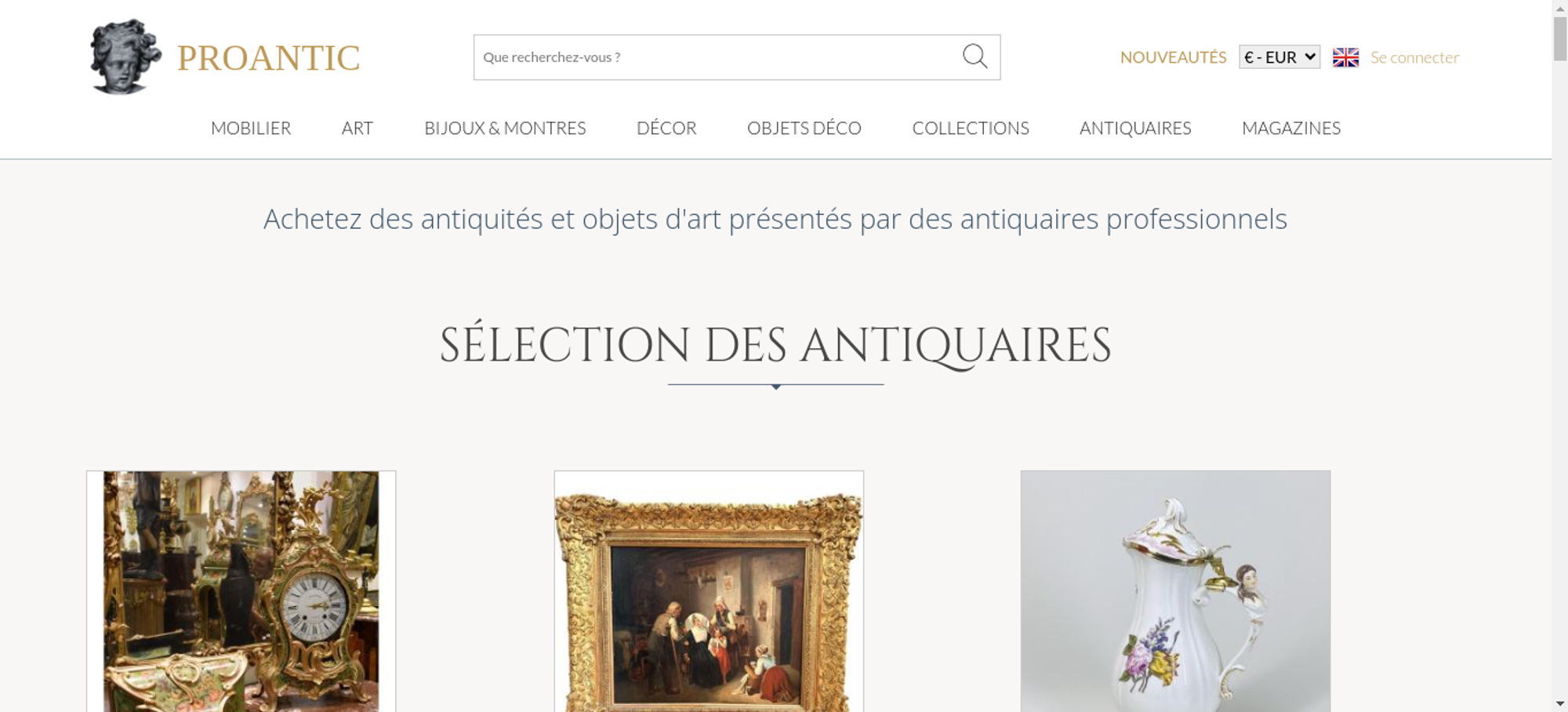Switch language via UK flag icon
1568x712 pixels.
(1345, 57)
